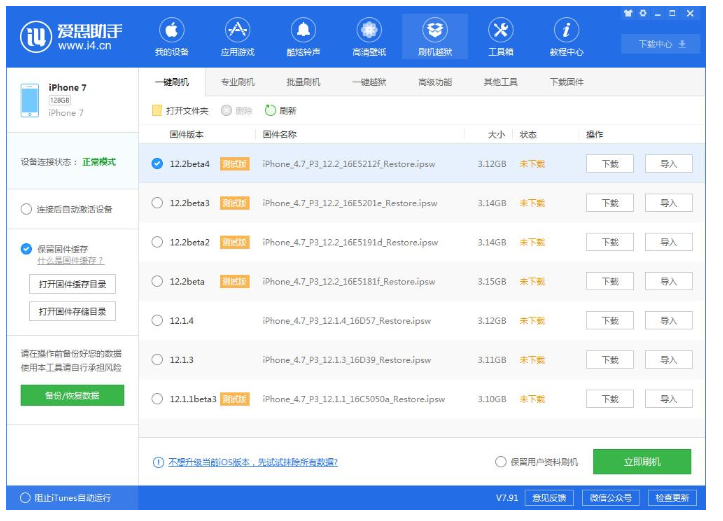Enable 连接后自动激活设备 option
Image resolution: width=723 pixels, height=521 pixels.
pyautogui.click(x=26, y=209)
